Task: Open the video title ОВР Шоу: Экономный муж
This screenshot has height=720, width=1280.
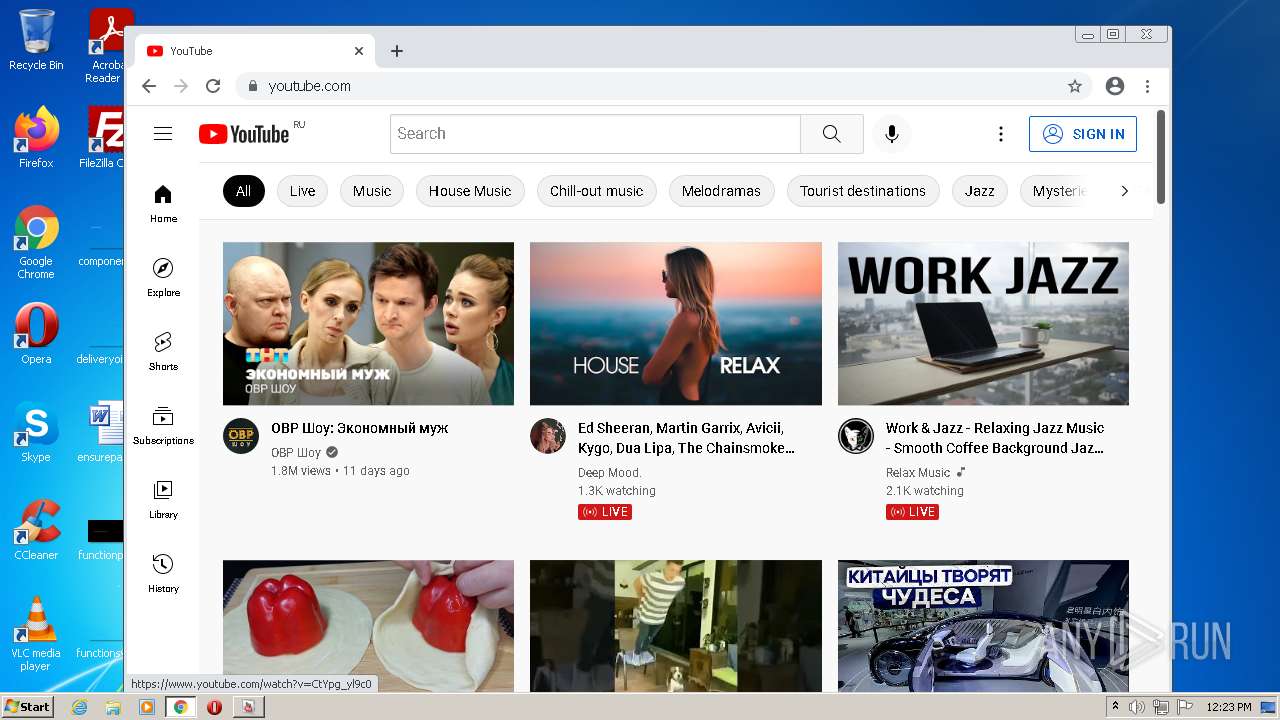Action: pyautogui.click(x=360, y=428)
